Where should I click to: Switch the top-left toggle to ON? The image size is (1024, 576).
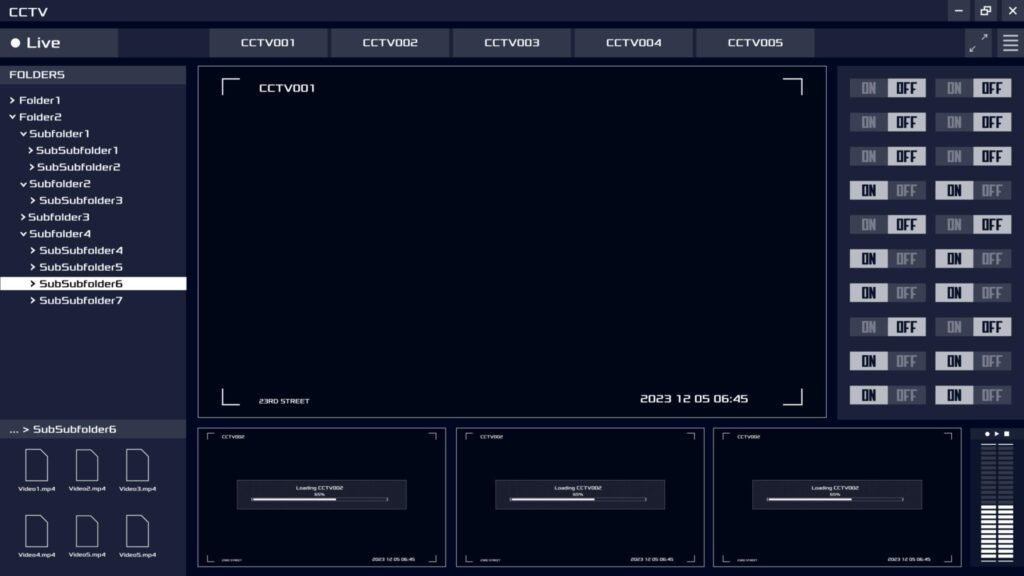click(x=868, y=88)
